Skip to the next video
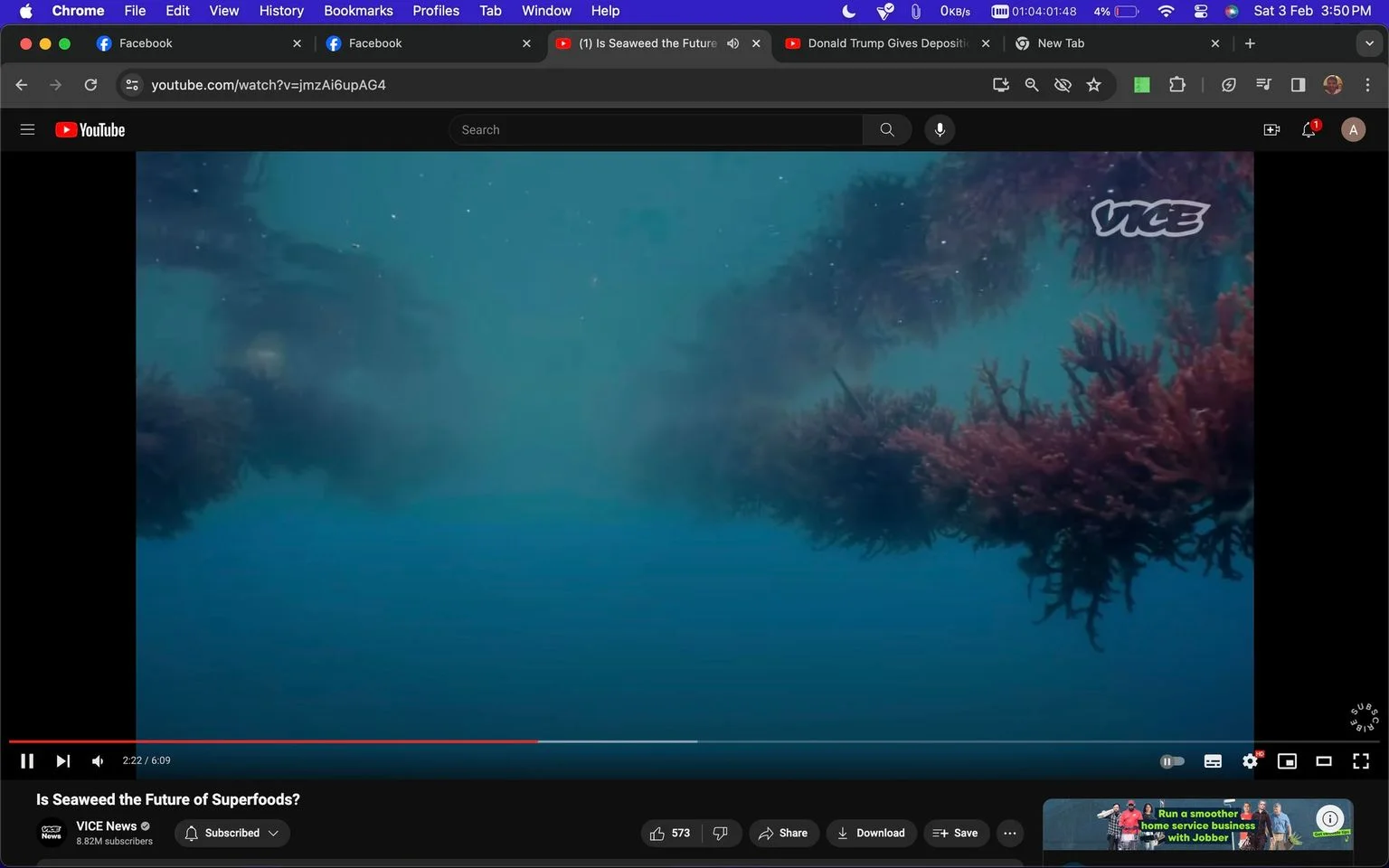 62,761
